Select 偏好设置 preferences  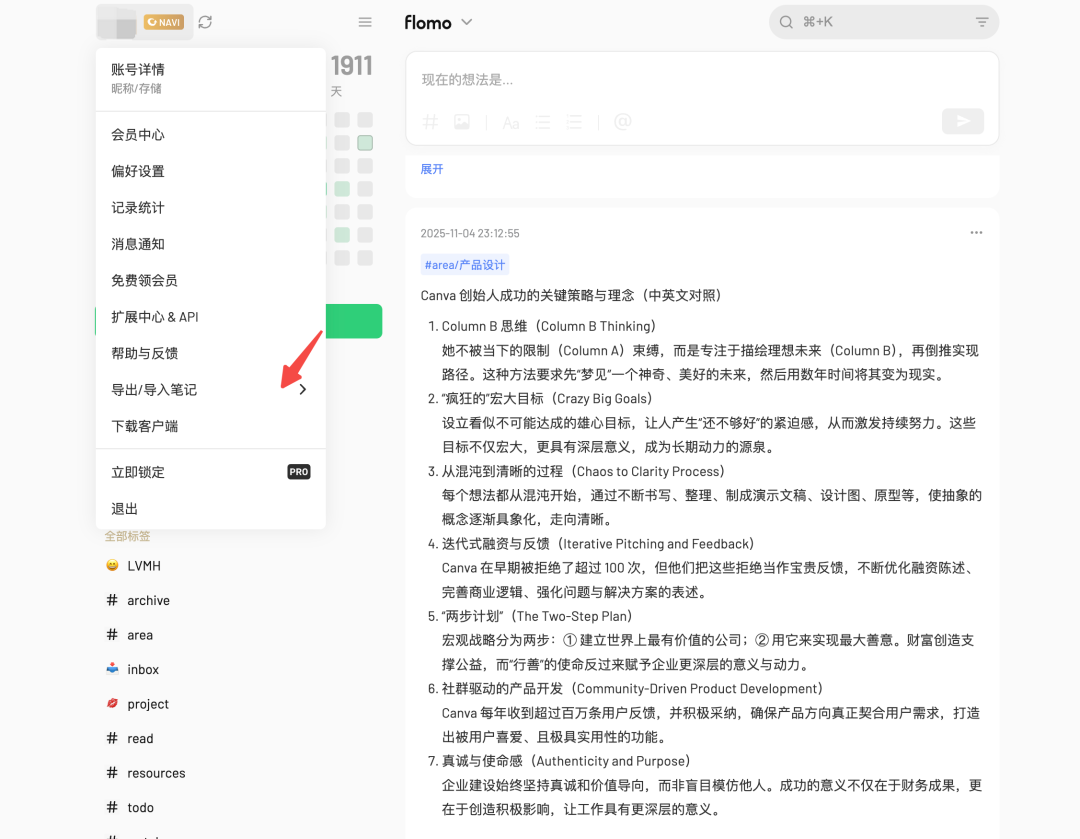click(211, 172)
